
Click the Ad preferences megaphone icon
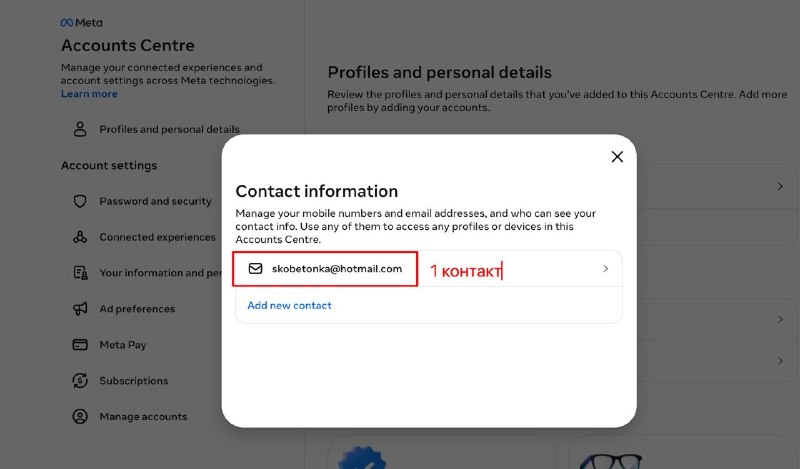click(80, 309)
